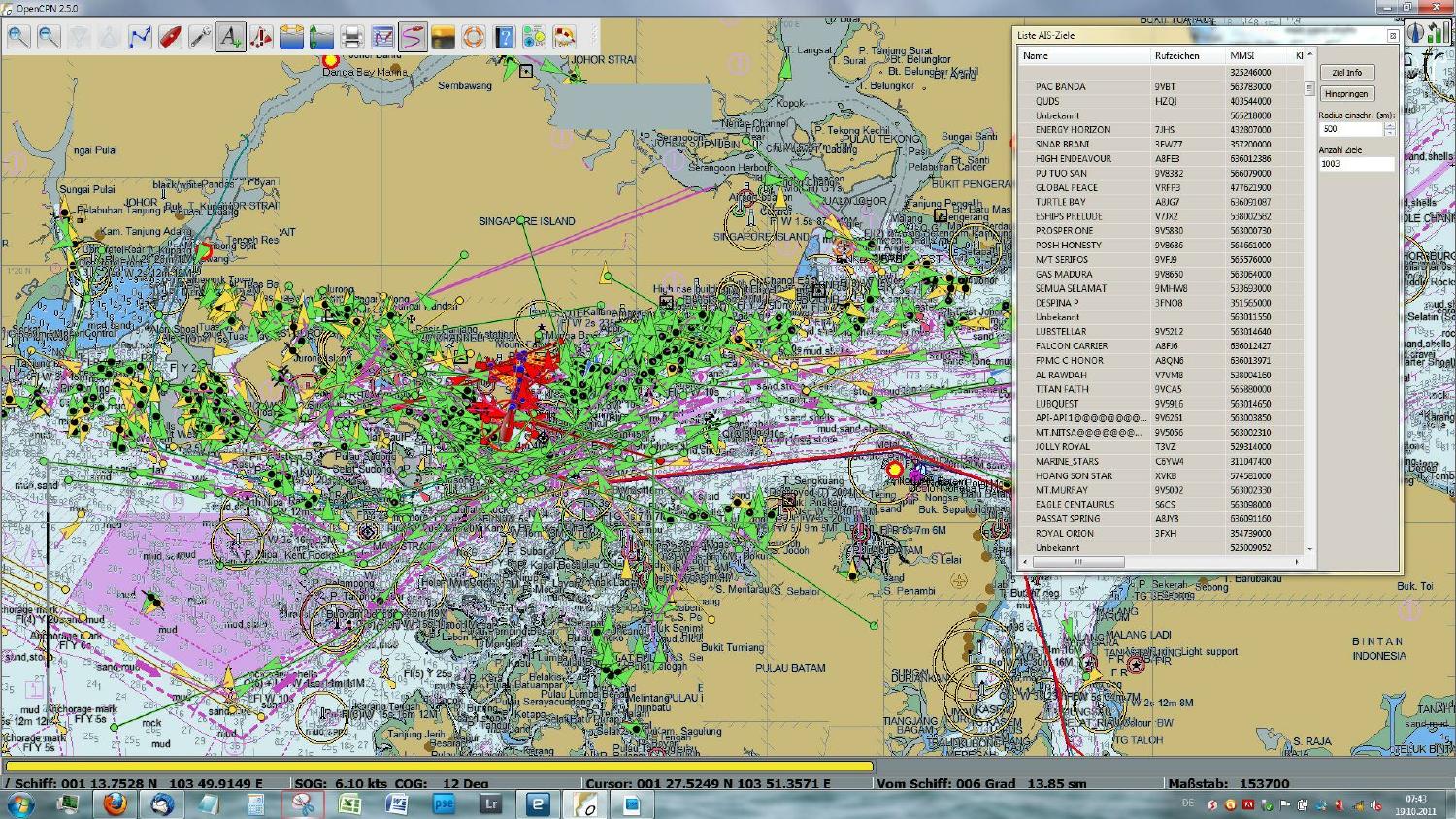Click the AIS alert targets icon
The image size is (1456, 819).
pyautogui.click(x=261, y=38)
